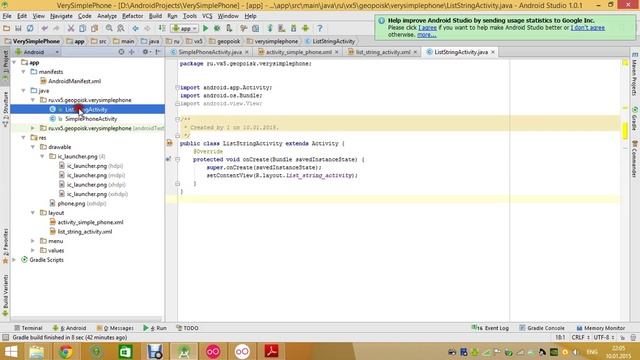Screen dimensions: 640x360
Task: Click the Open folder toolbar icon
Action: pyautogui.click(x=7, y=29)
